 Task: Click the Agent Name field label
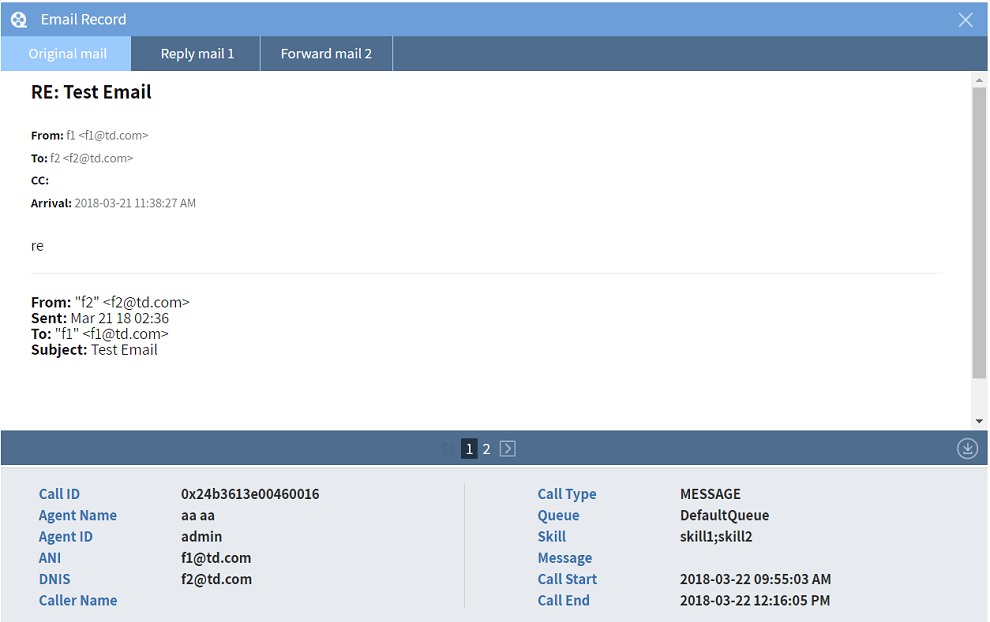coord(78,515)
